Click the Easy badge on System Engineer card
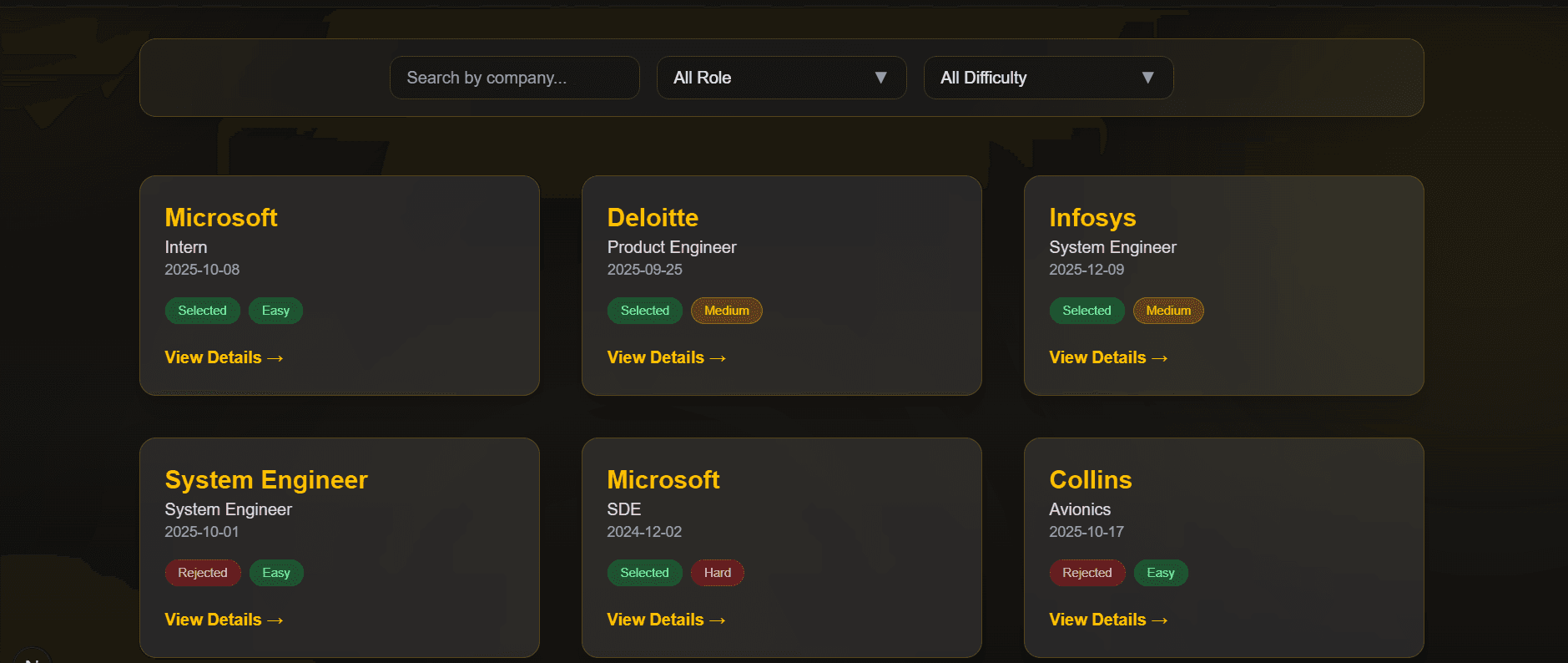The width and height of the screenshot is (1568, 663). (276, 573)
